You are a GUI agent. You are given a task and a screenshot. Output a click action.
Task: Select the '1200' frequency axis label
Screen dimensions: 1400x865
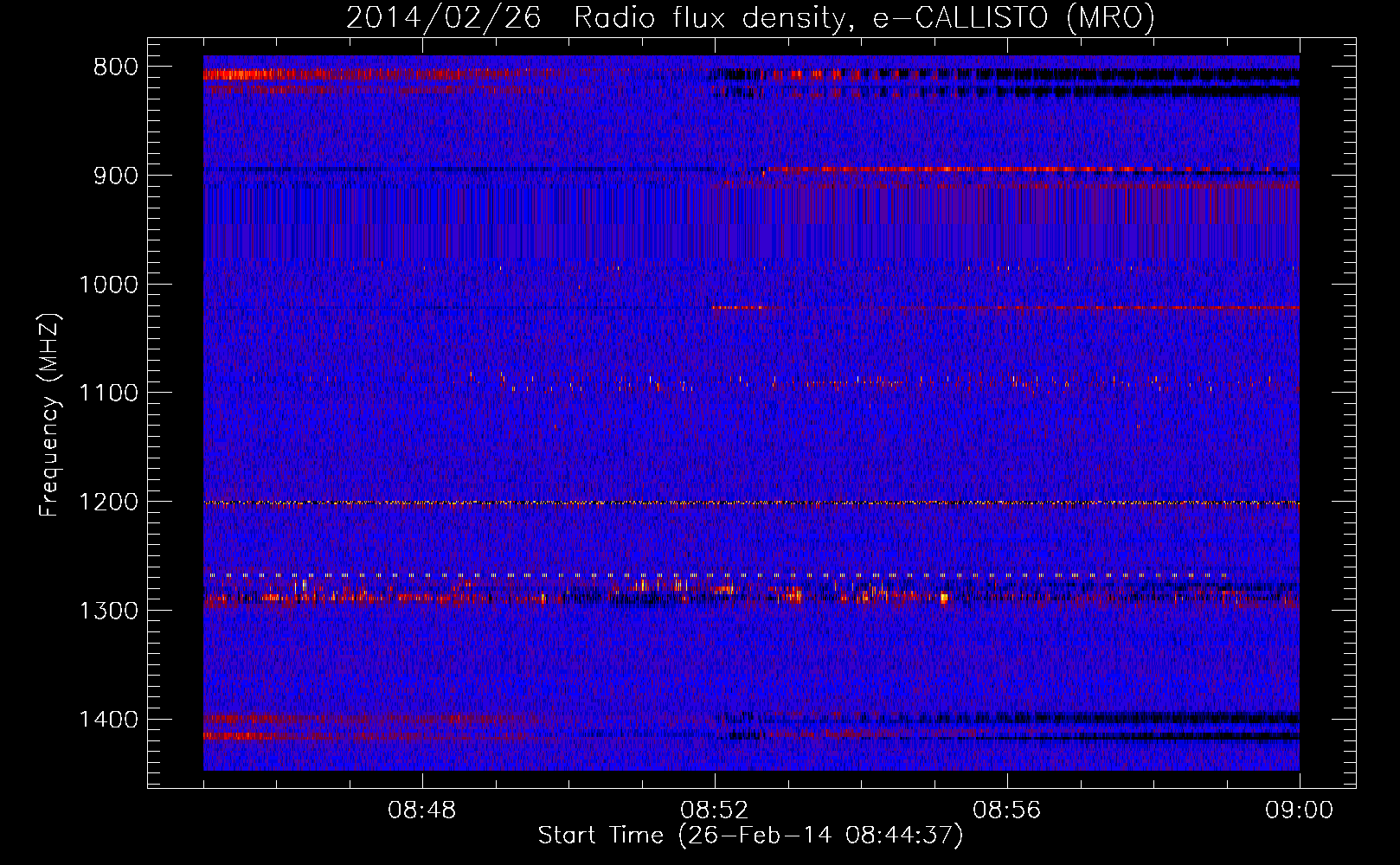(x=109, y=503)
